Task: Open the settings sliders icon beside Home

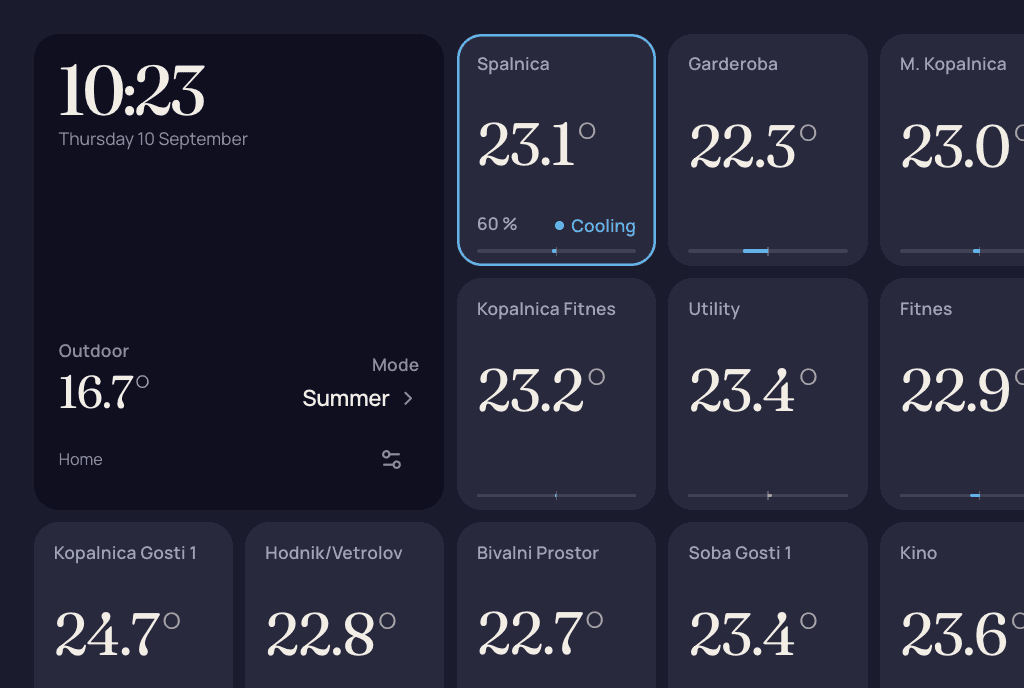Action: [x=392, y=460]
